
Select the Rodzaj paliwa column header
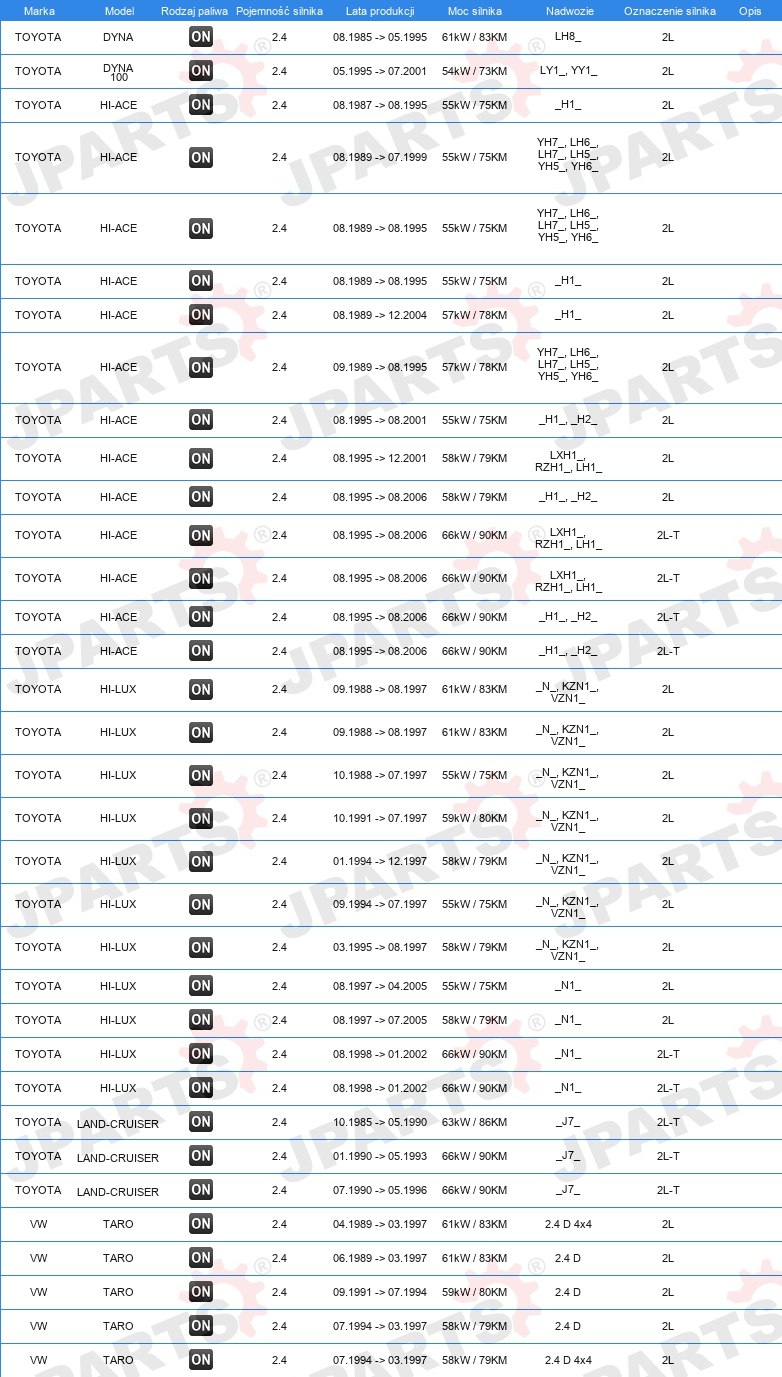194,11
